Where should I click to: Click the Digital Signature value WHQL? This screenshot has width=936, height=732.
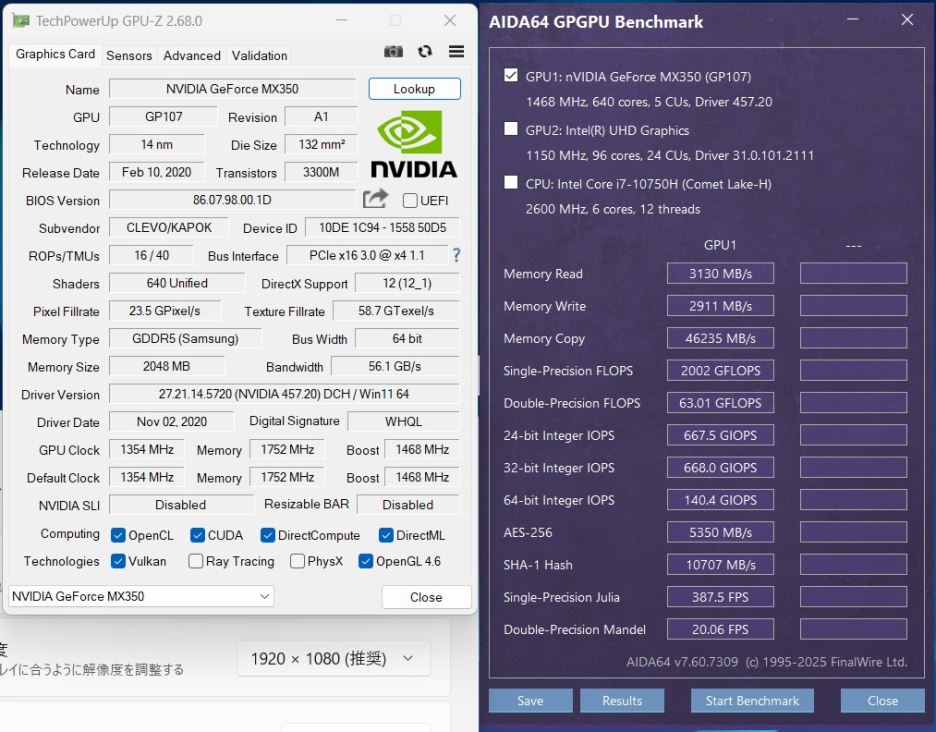(x=404, y=422)
